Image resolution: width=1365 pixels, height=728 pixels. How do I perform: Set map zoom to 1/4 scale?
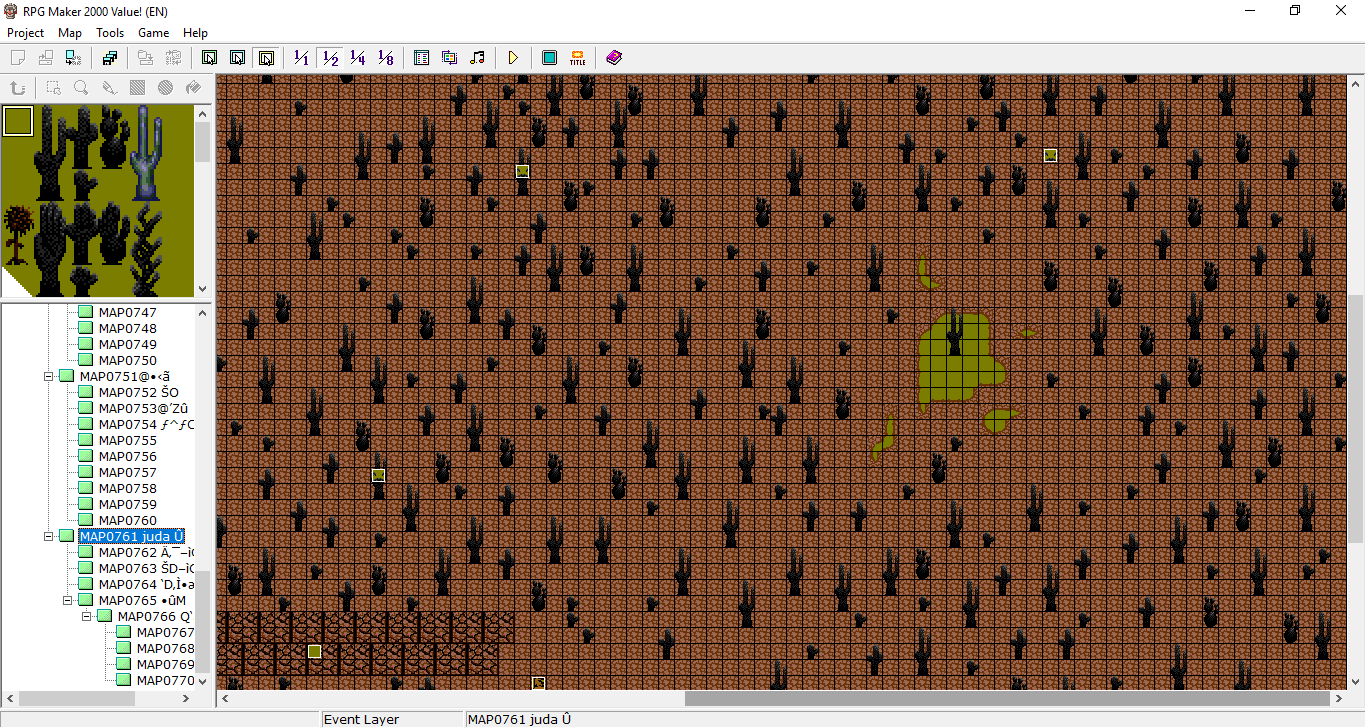(358, 58)
